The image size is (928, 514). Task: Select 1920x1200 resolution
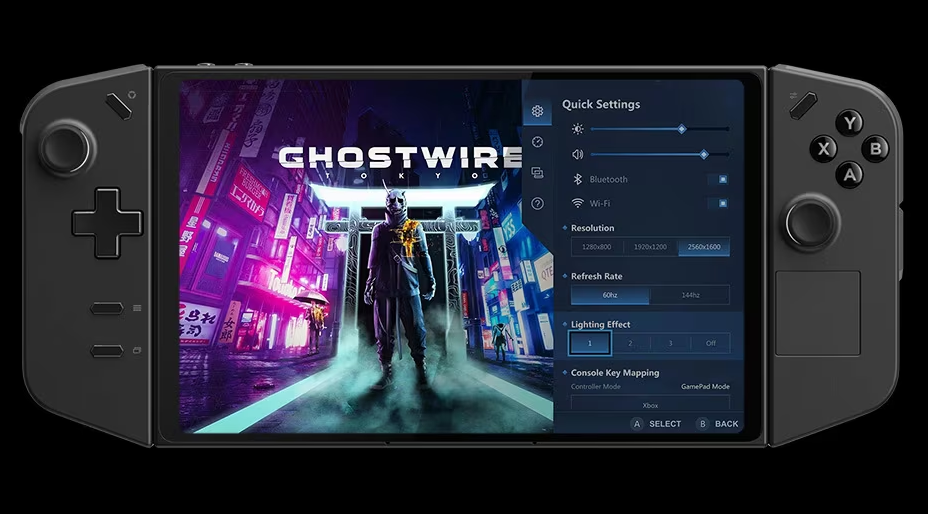[x=650, y=247]
